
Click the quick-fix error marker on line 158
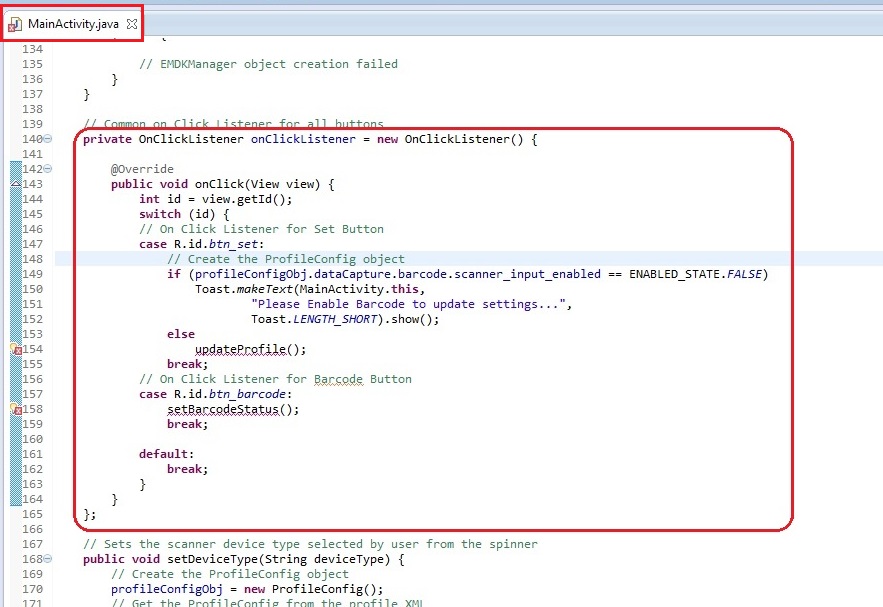click(16, 410)
